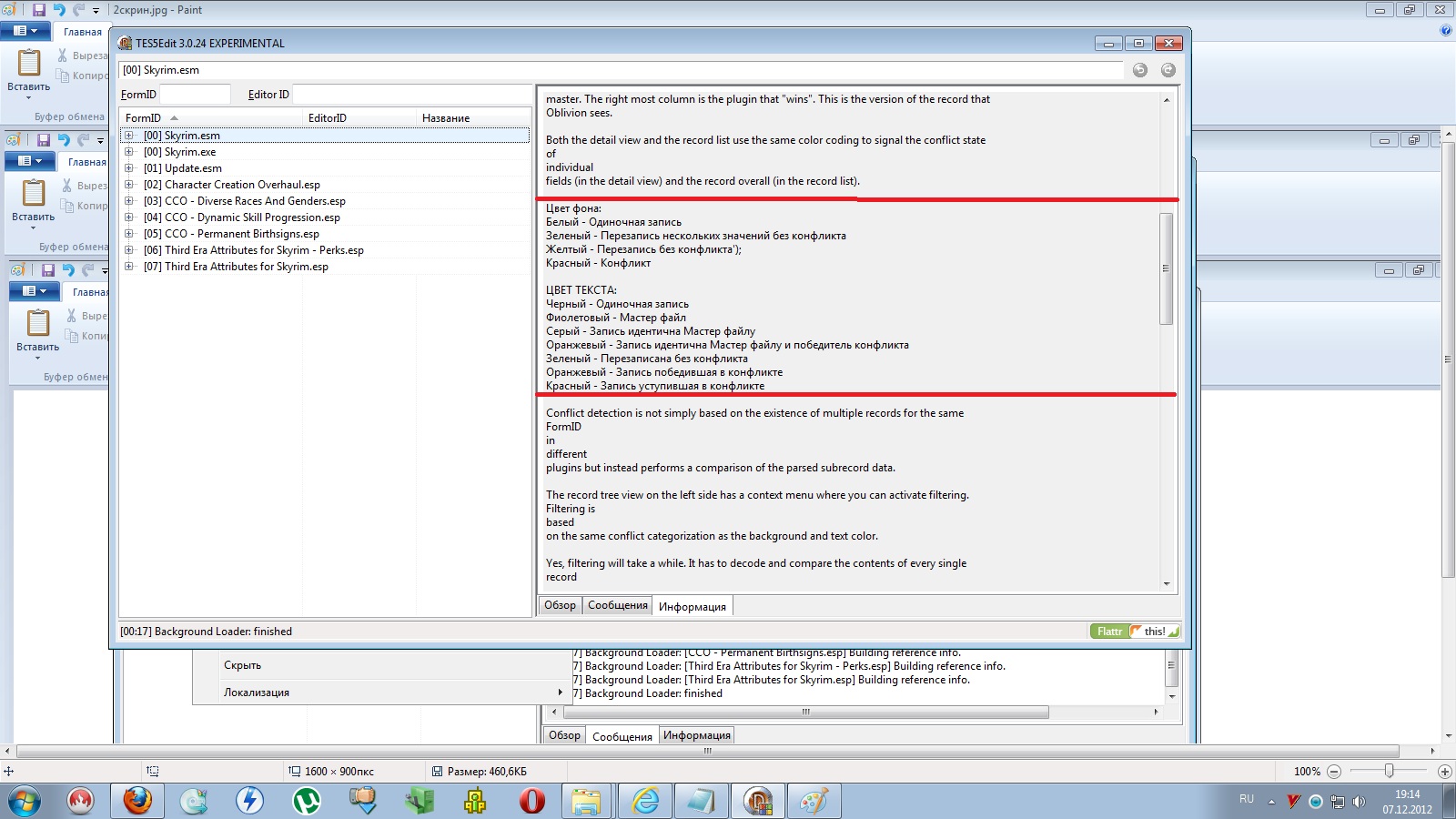Click the Internet Explorer taskbar icon
This screenshot has height=819, width=1456.
click(x=645, y=801)
